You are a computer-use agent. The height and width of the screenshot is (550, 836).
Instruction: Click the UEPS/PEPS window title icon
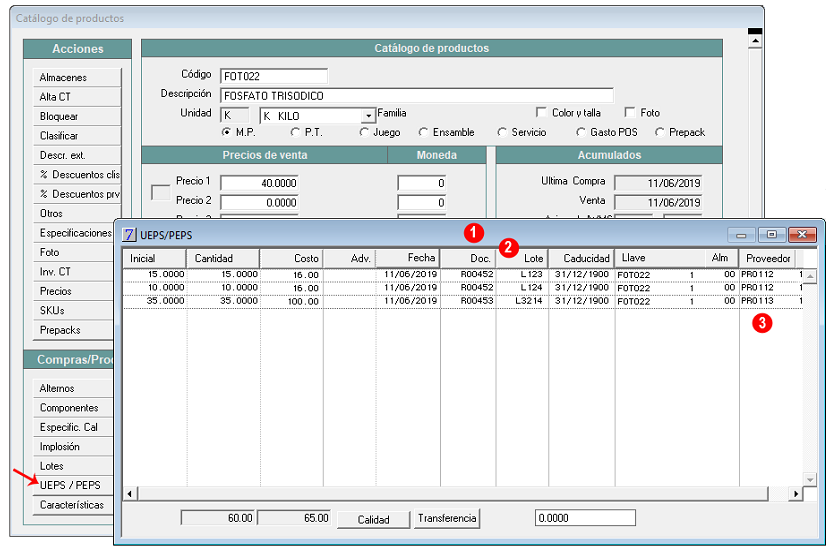point(128,234)
